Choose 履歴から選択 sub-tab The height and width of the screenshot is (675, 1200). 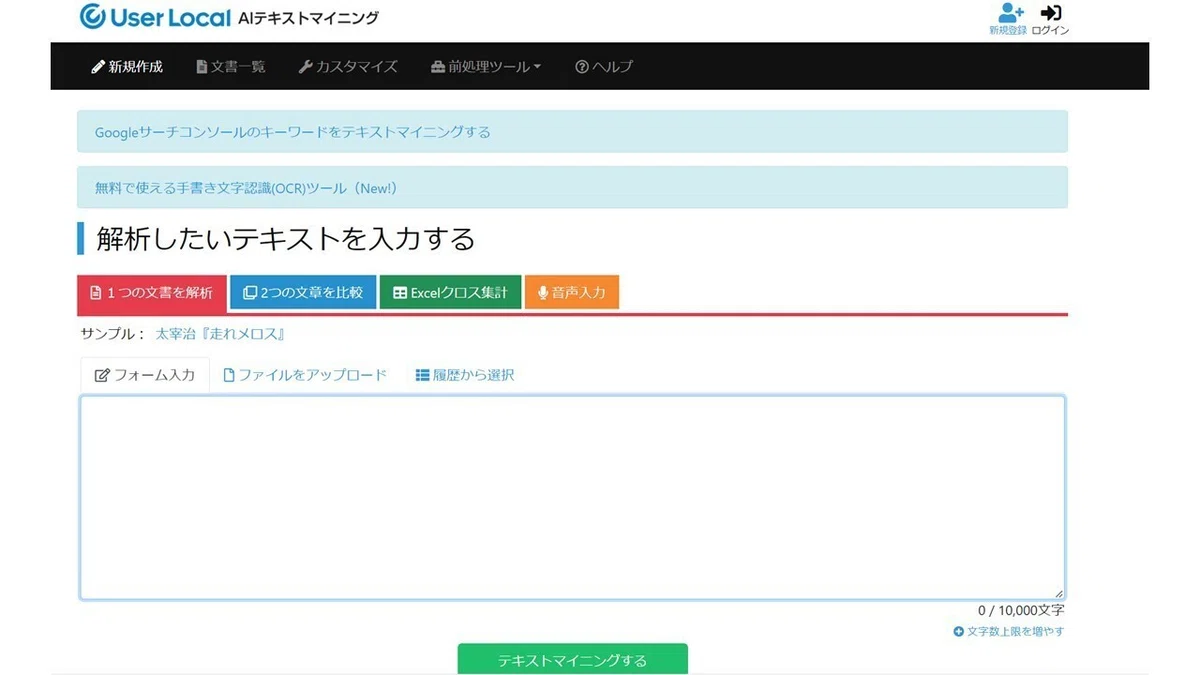point(465,375)
